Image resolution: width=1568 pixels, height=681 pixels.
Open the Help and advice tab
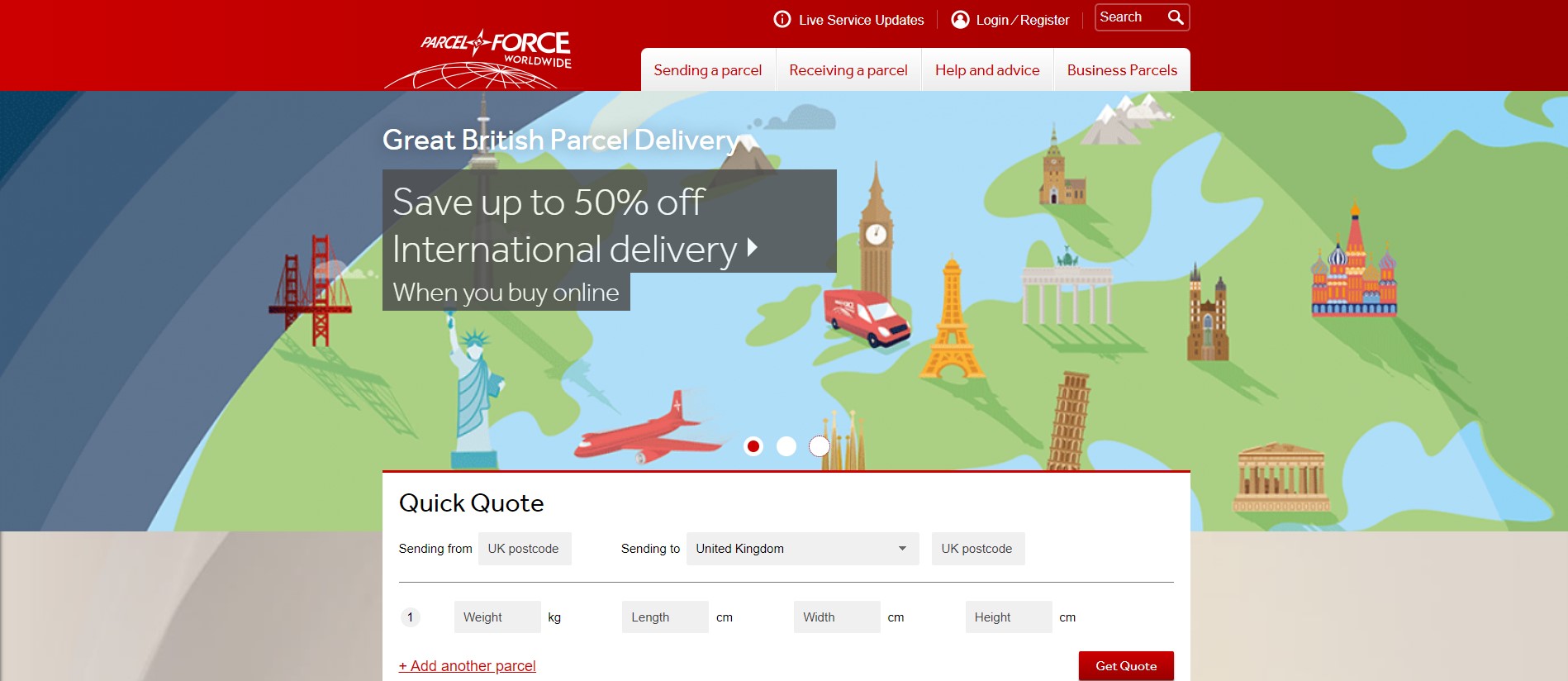click(987, 70)
